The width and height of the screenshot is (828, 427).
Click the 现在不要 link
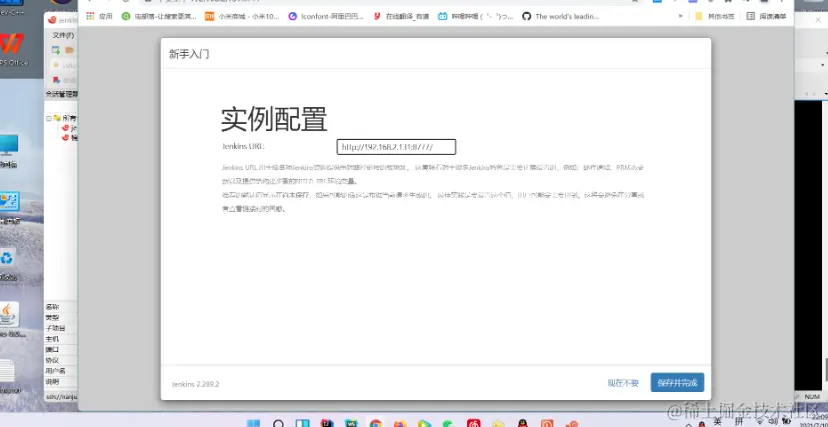[623, 383]
